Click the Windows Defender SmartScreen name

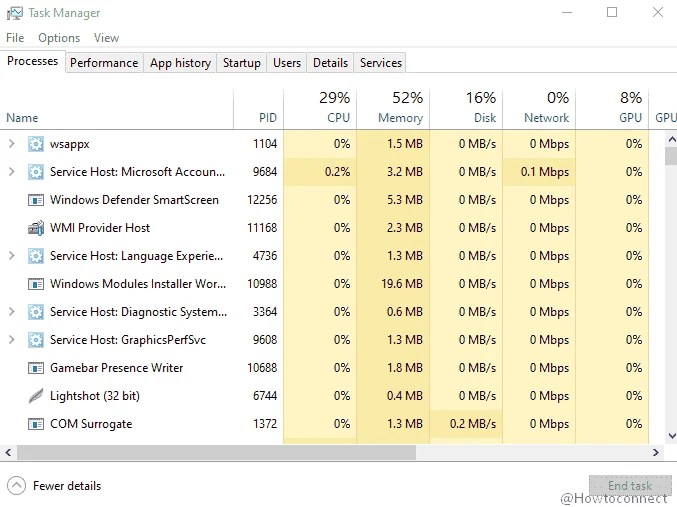(134, 200)
